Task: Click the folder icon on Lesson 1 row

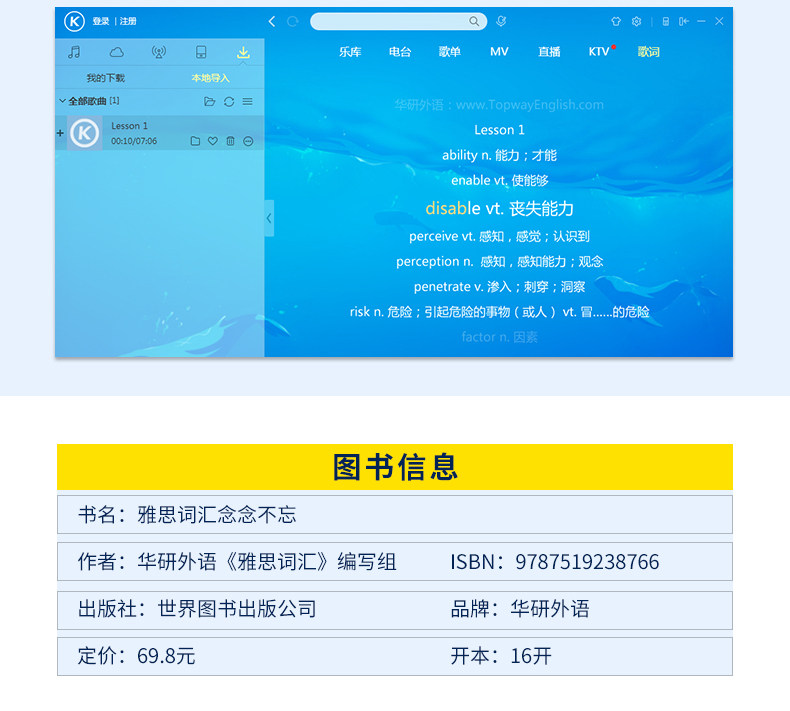Action: (x=195, y=141)
